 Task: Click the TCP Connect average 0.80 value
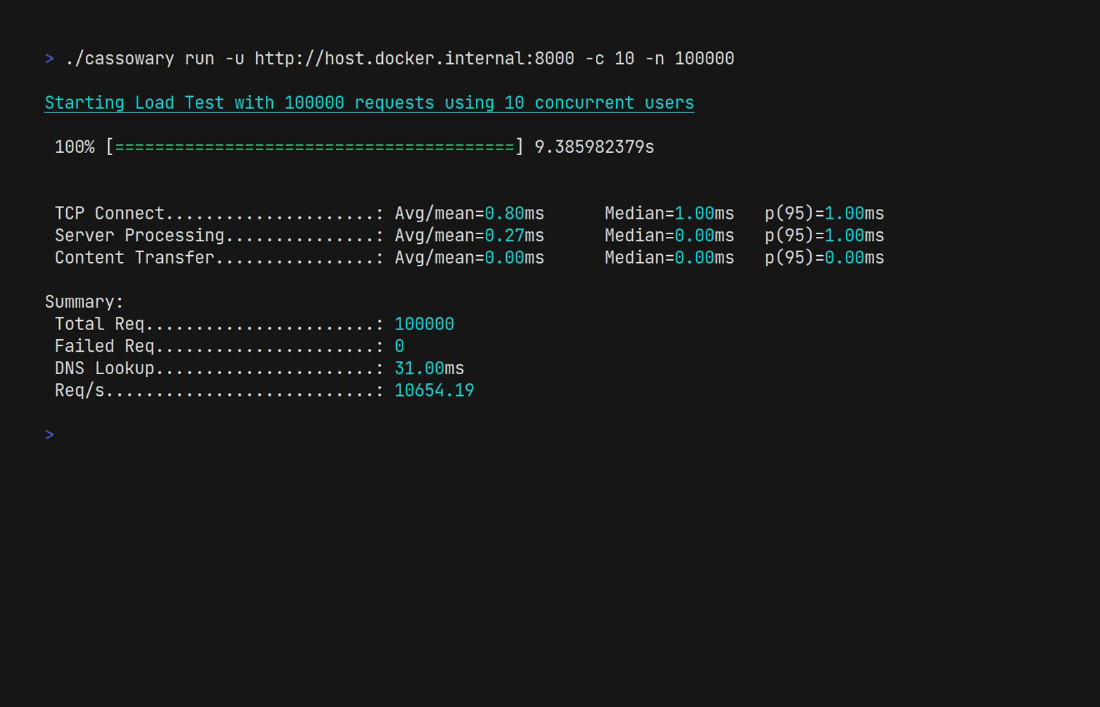(x=504, y=214)
